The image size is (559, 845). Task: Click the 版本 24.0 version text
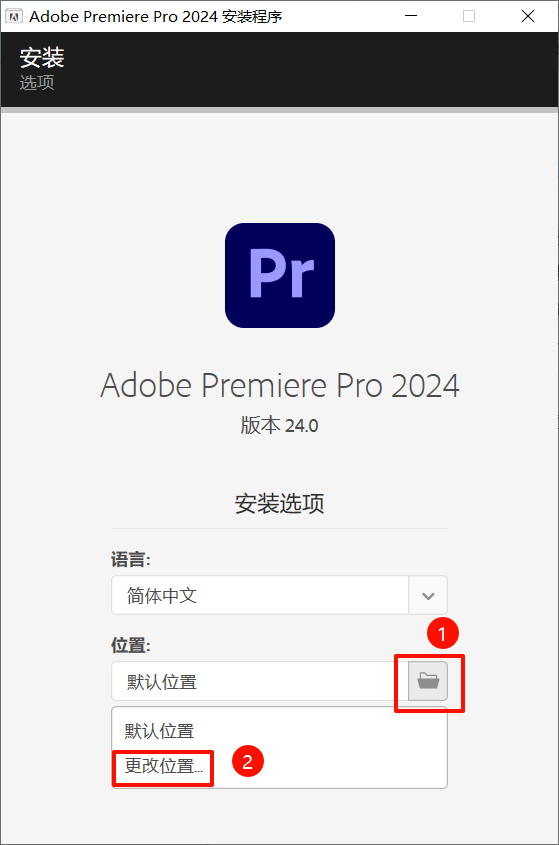[x=279, y=425]
